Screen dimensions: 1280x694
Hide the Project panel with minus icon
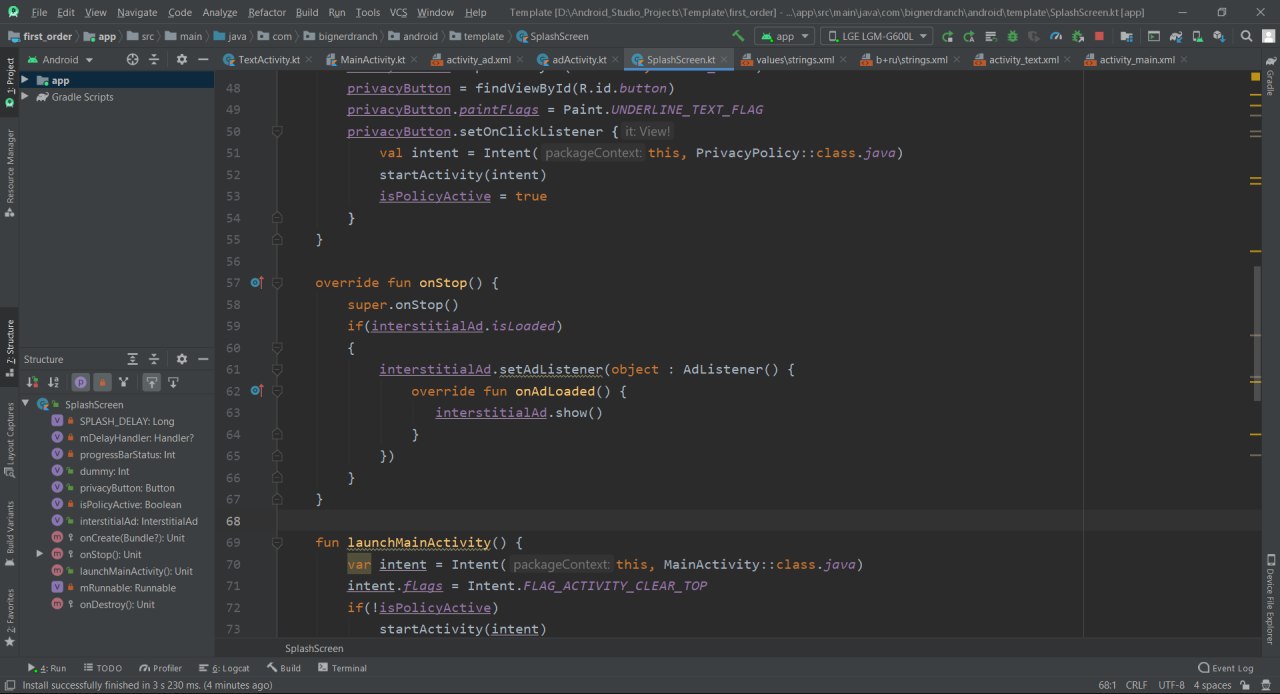point(203,59)
